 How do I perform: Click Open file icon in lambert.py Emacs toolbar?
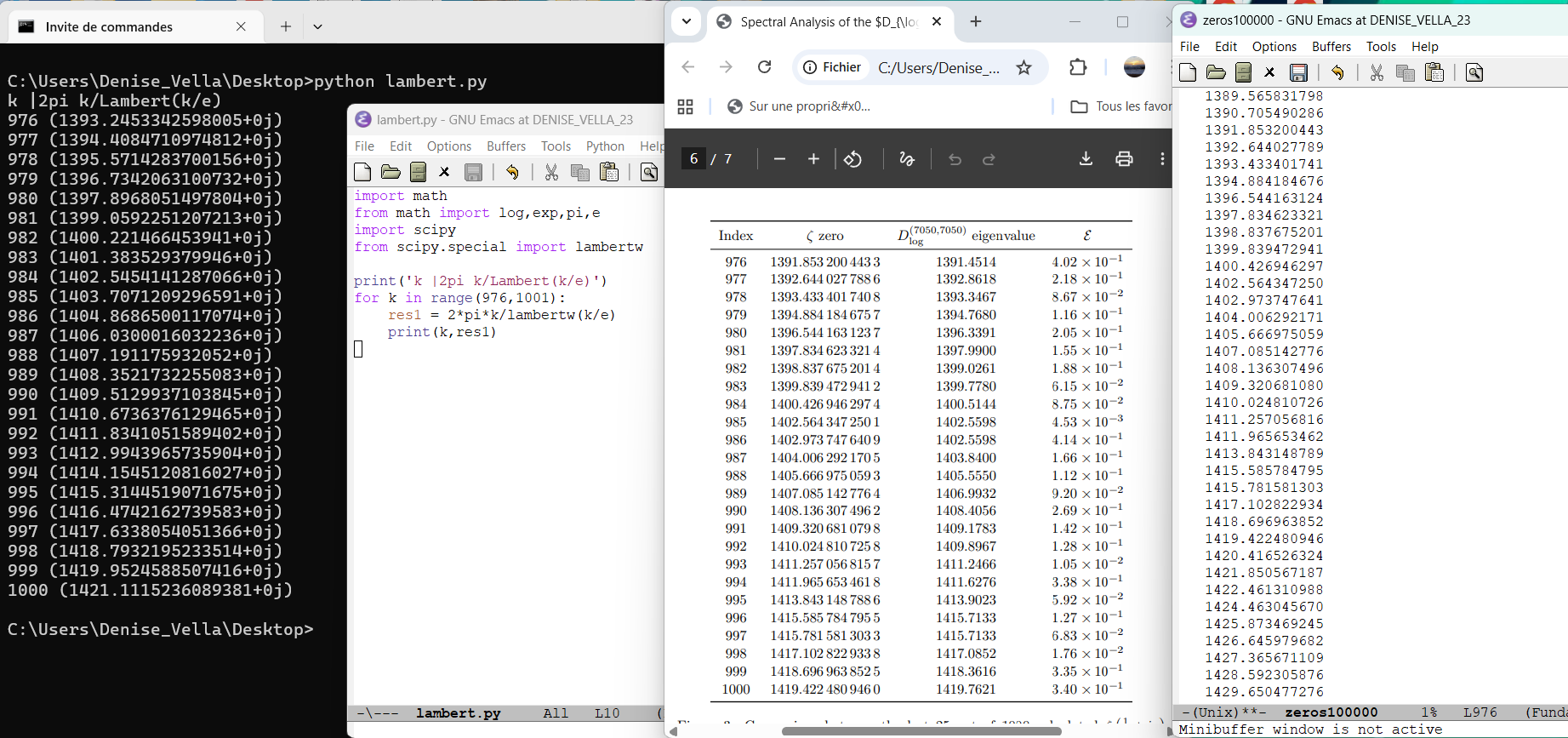(391, 173)
